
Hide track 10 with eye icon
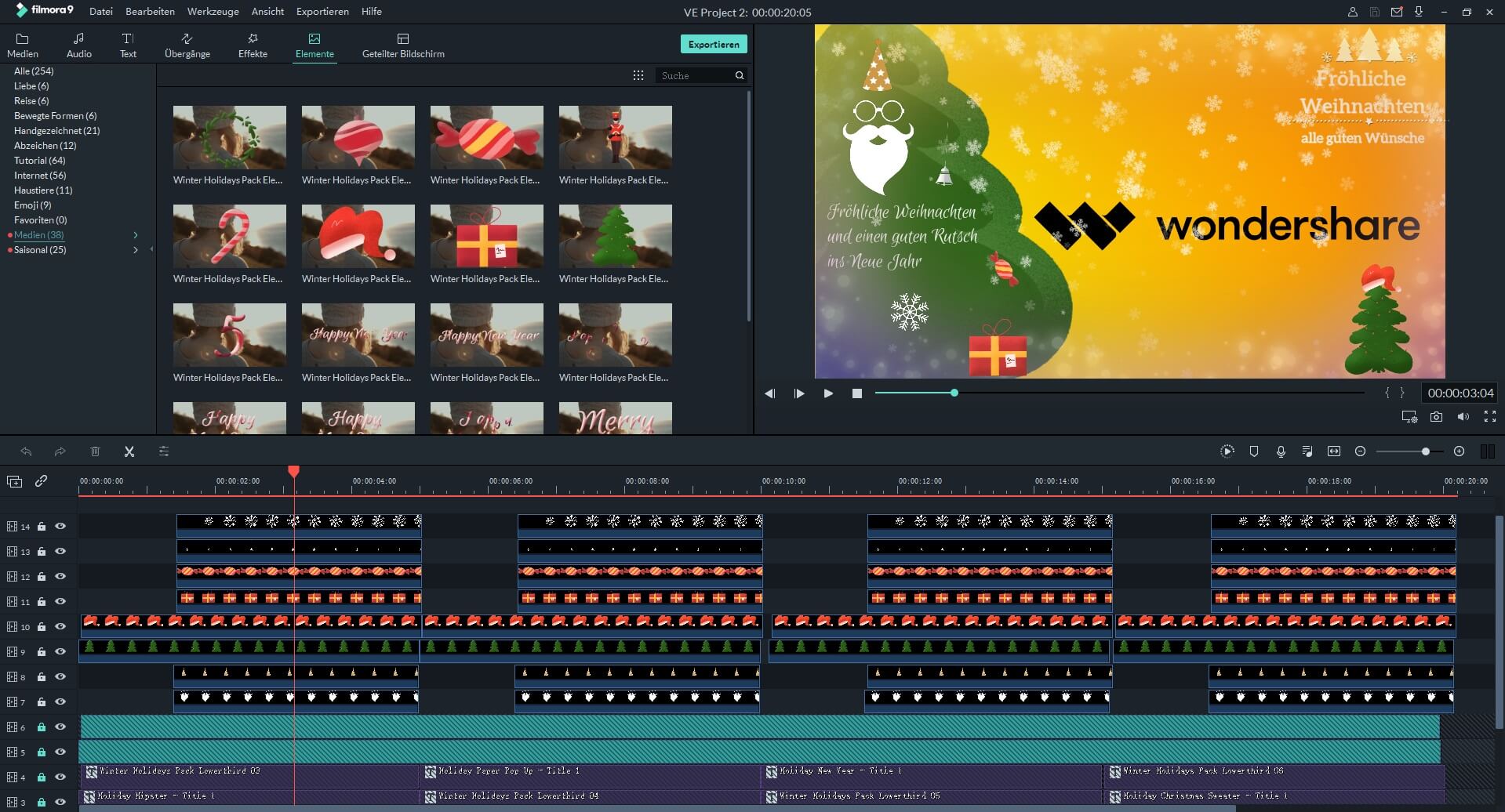click(x=60, y=627)
